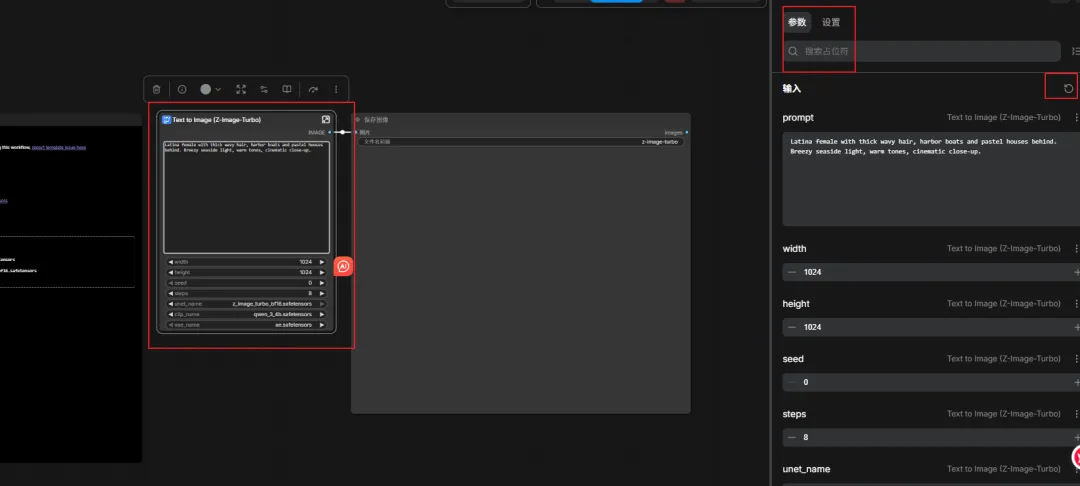The height and width of the screenshot is (486, 1080).
Task: Click the Text to Image (Z-Image-Turbo) node title
Action: click(216, 120)
